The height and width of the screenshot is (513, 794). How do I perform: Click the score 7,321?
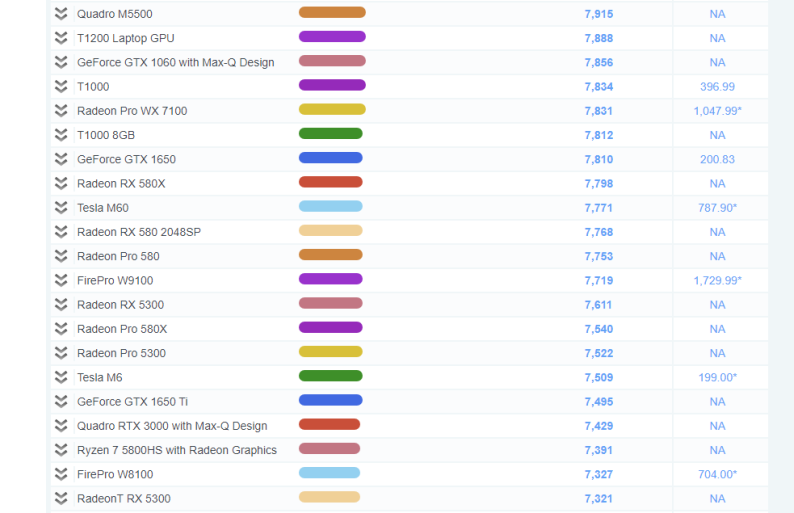tap(599, 499)
